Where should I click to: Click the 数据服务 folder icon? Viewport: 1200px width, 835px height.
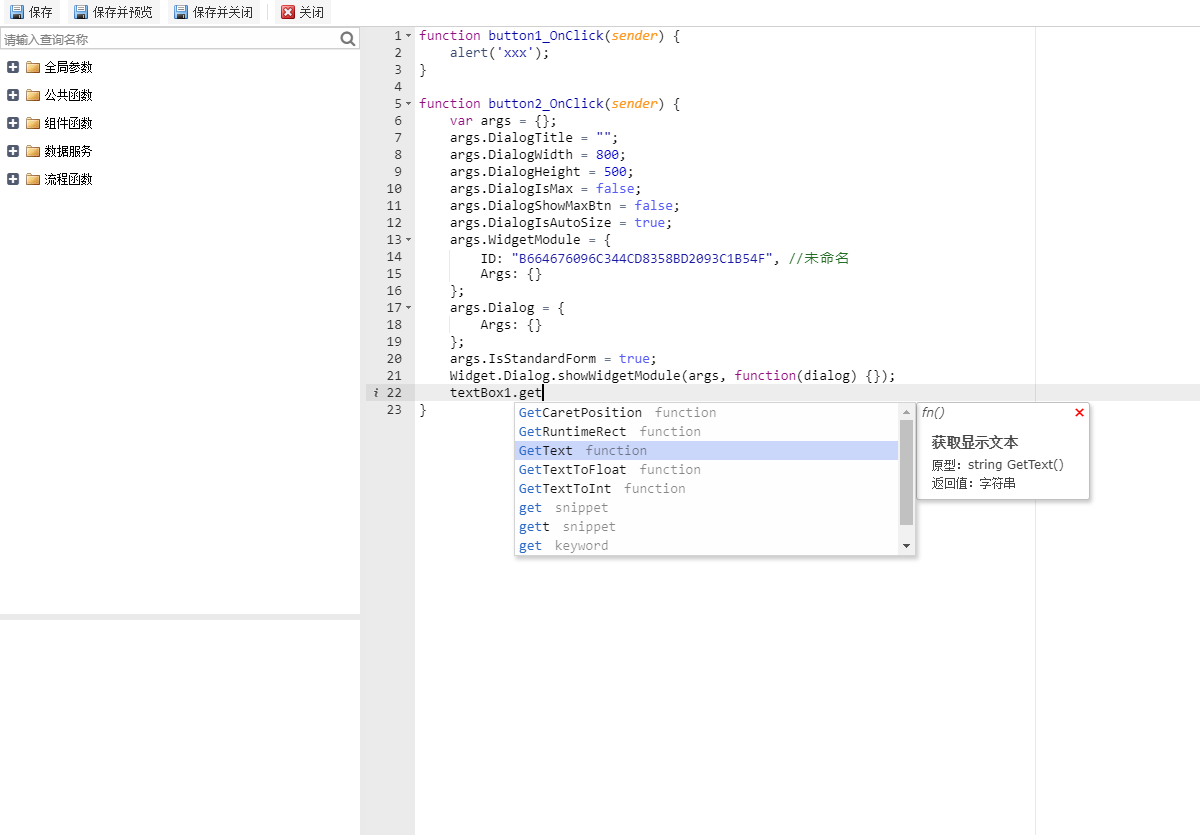pyautogui.click(x=33, y=151)
